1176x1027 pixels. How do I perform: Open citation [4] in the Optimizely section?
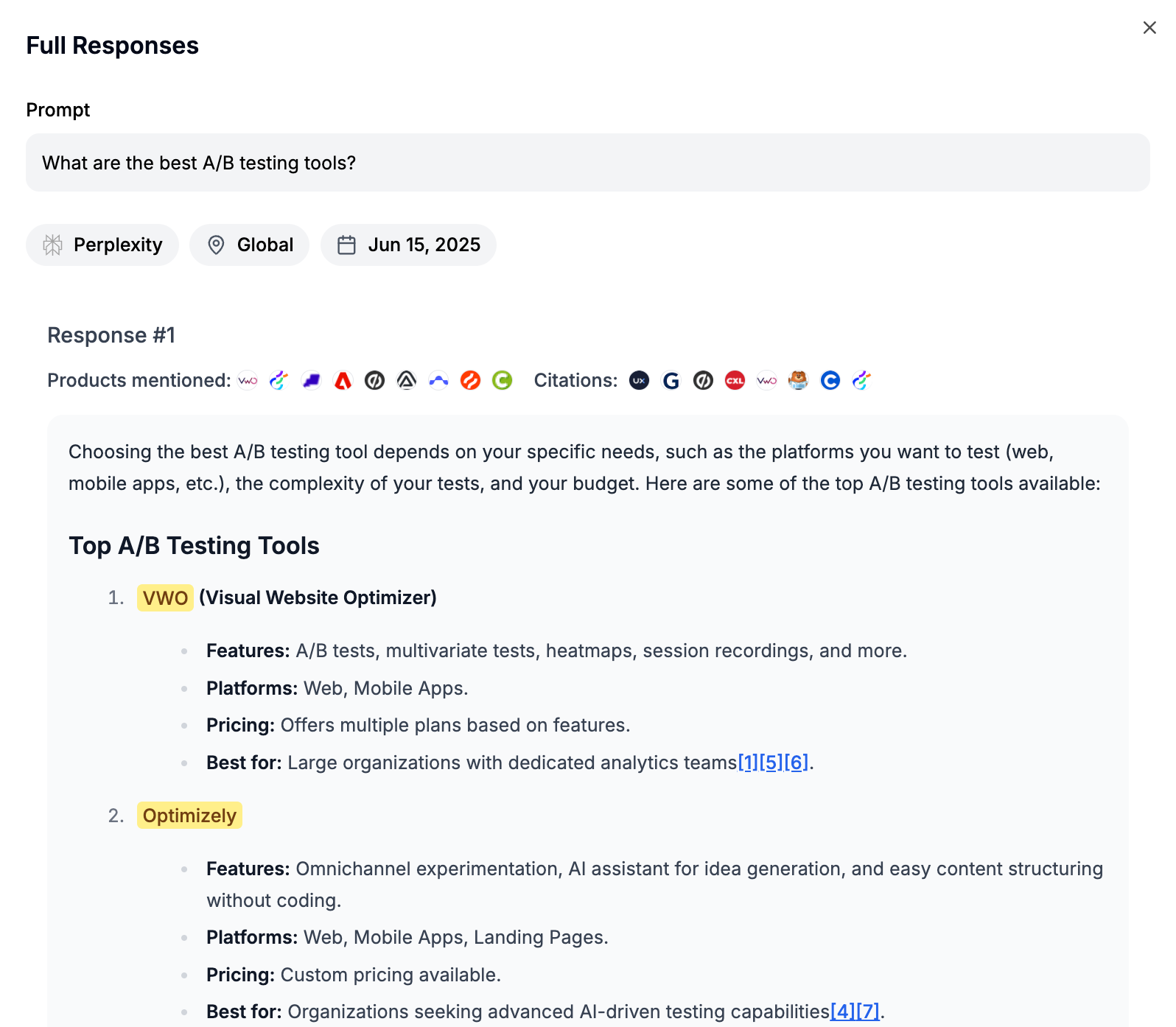[843, 1012]
